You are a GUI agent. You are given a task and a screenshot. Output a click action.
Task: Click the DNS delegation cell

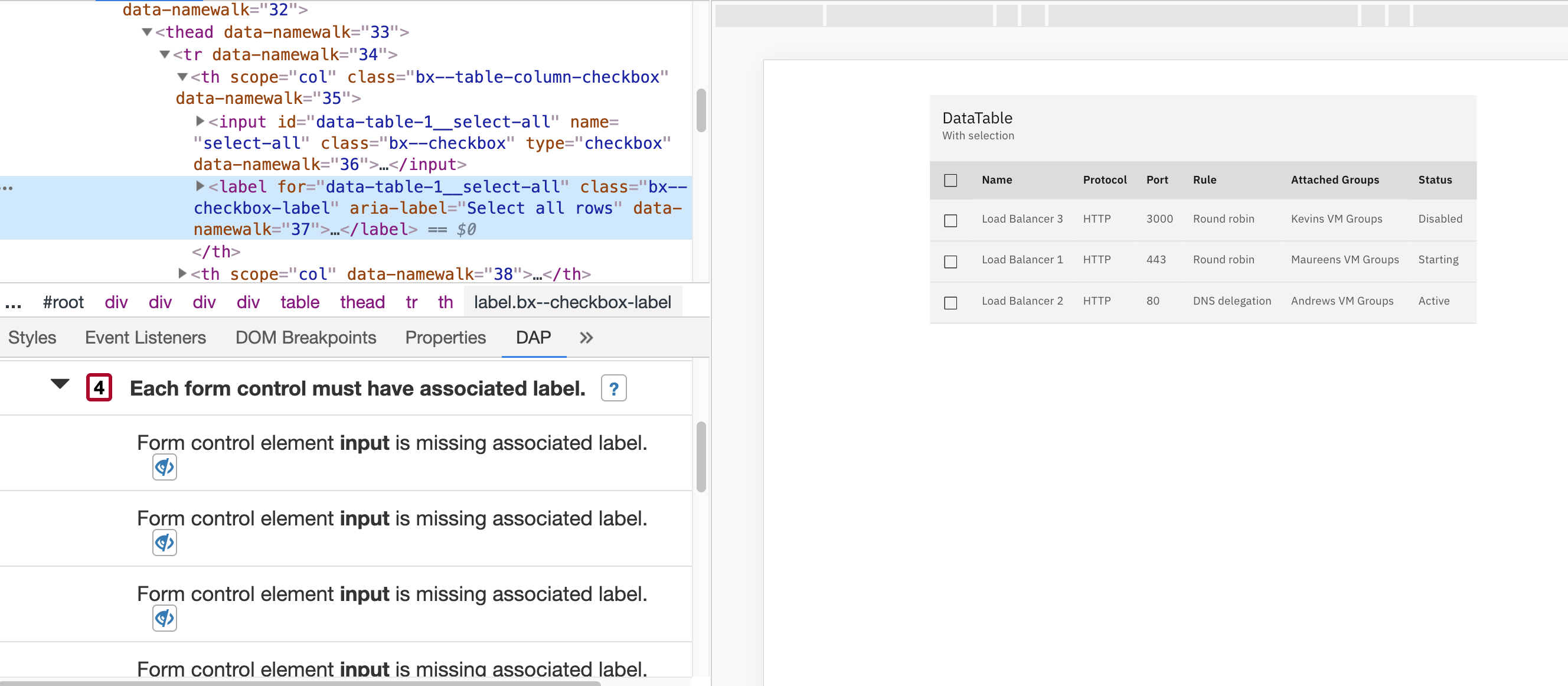(1231, 301)
